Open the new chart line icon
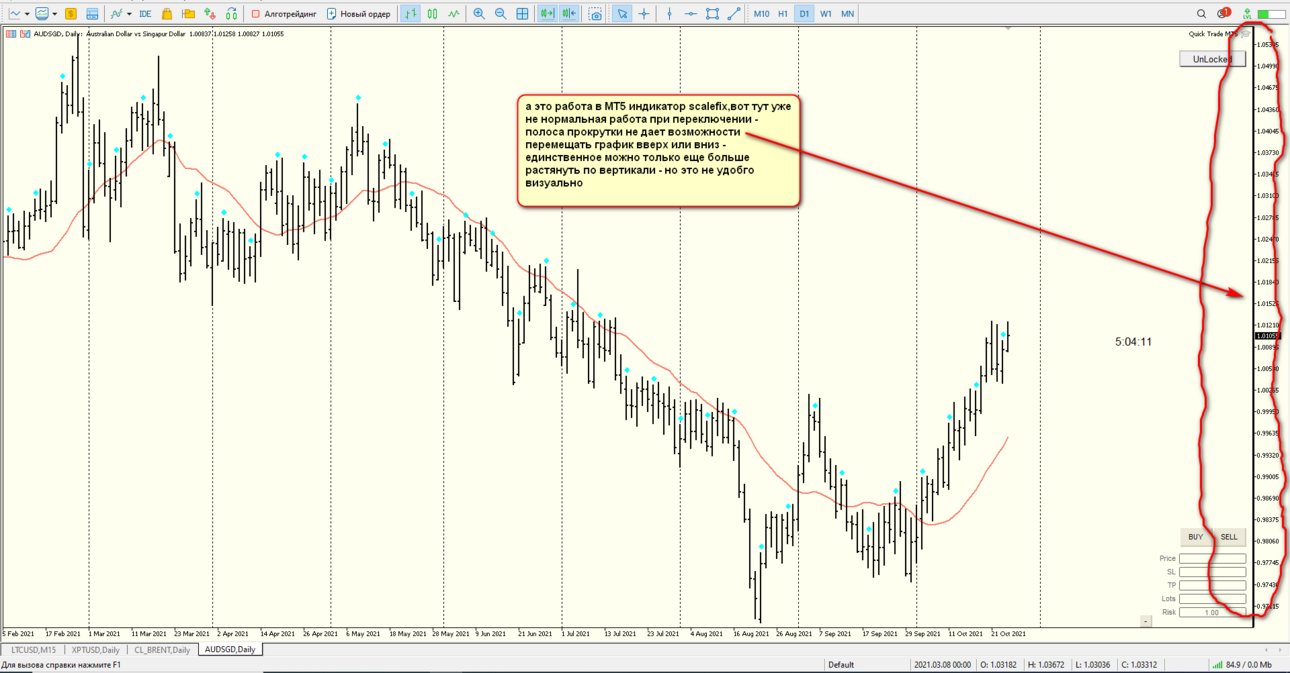 [14, 14]
